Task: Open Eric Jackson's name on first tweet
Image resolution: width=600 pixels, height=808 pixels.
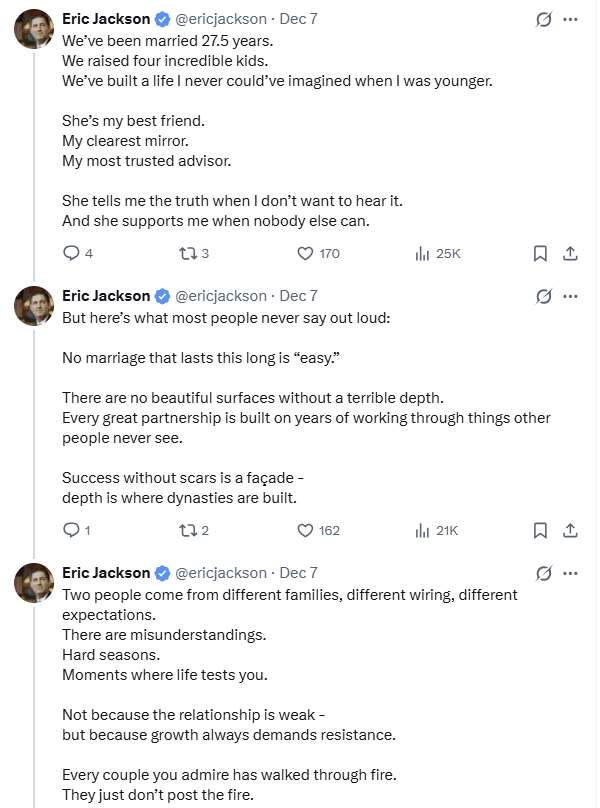Action: pos(106,19)
